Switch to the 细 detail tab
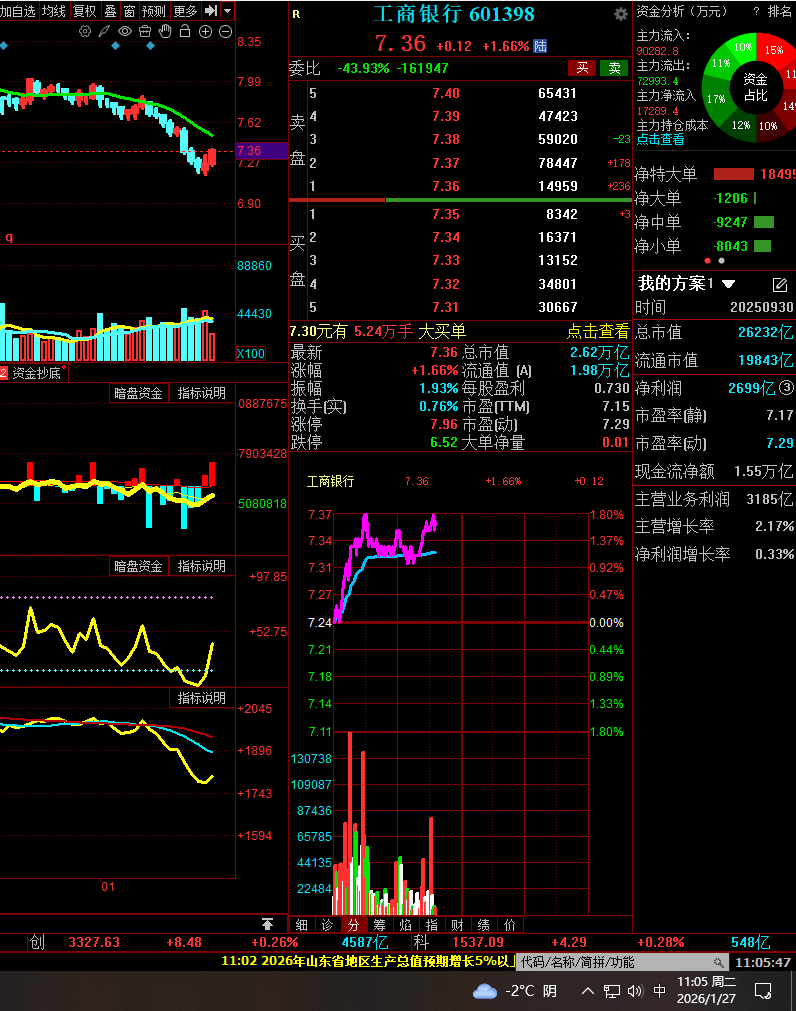The height and width of the screenshot is (1011, 796). tap(302, 925)
